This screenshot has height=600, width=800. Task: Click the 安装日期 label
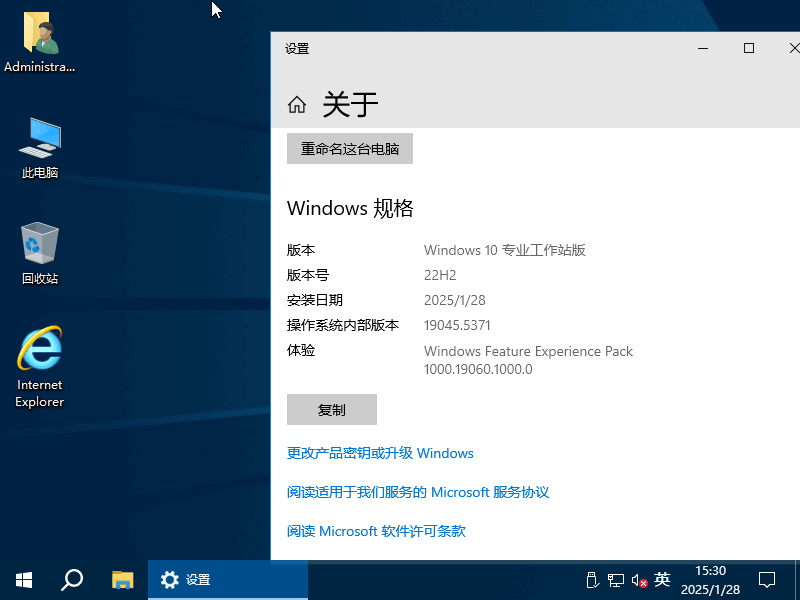(315, 300)
